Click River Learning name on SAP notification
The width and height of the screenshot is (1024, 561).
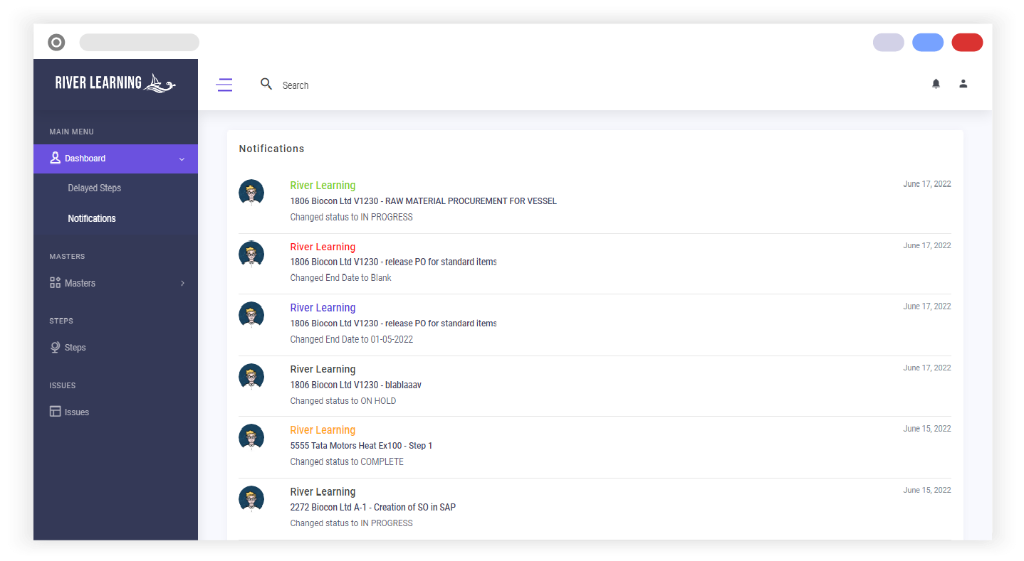(x=323, y=492)
